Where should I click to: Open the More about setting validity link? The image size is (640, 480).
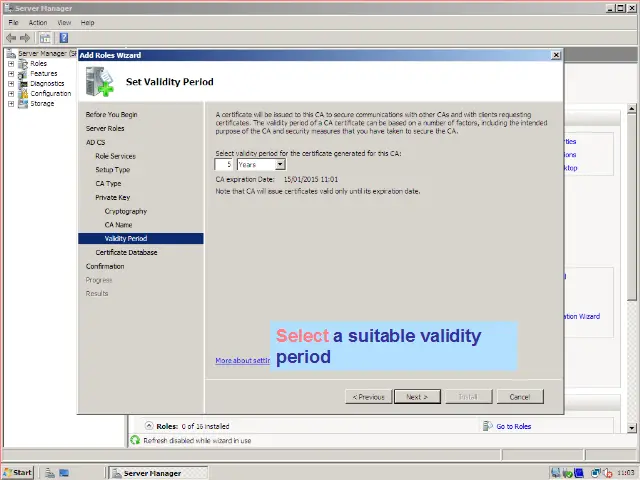(x=242, y=361)
